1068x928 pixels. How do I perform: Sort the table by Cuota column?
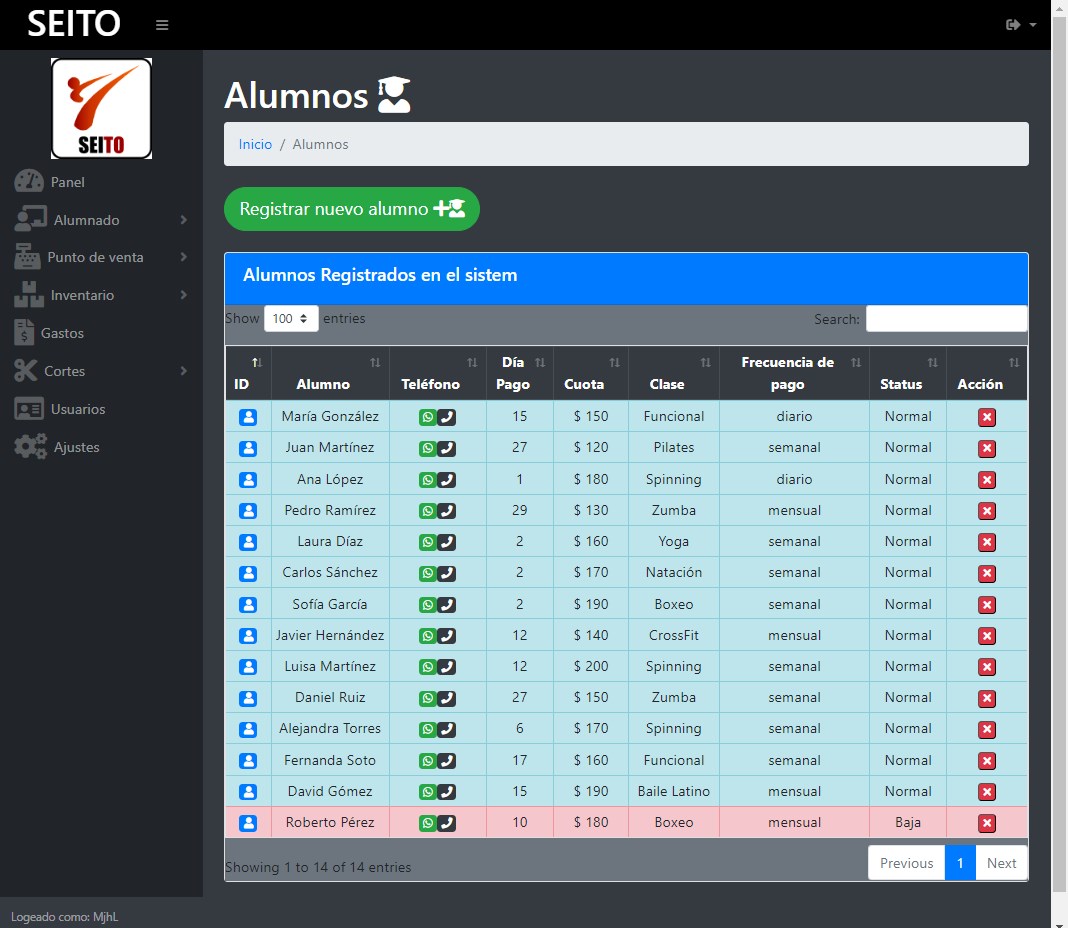590,373
